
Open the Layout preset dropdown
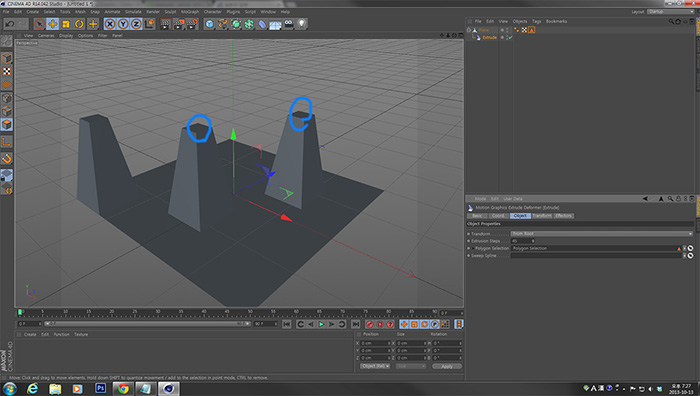(670, 12)
